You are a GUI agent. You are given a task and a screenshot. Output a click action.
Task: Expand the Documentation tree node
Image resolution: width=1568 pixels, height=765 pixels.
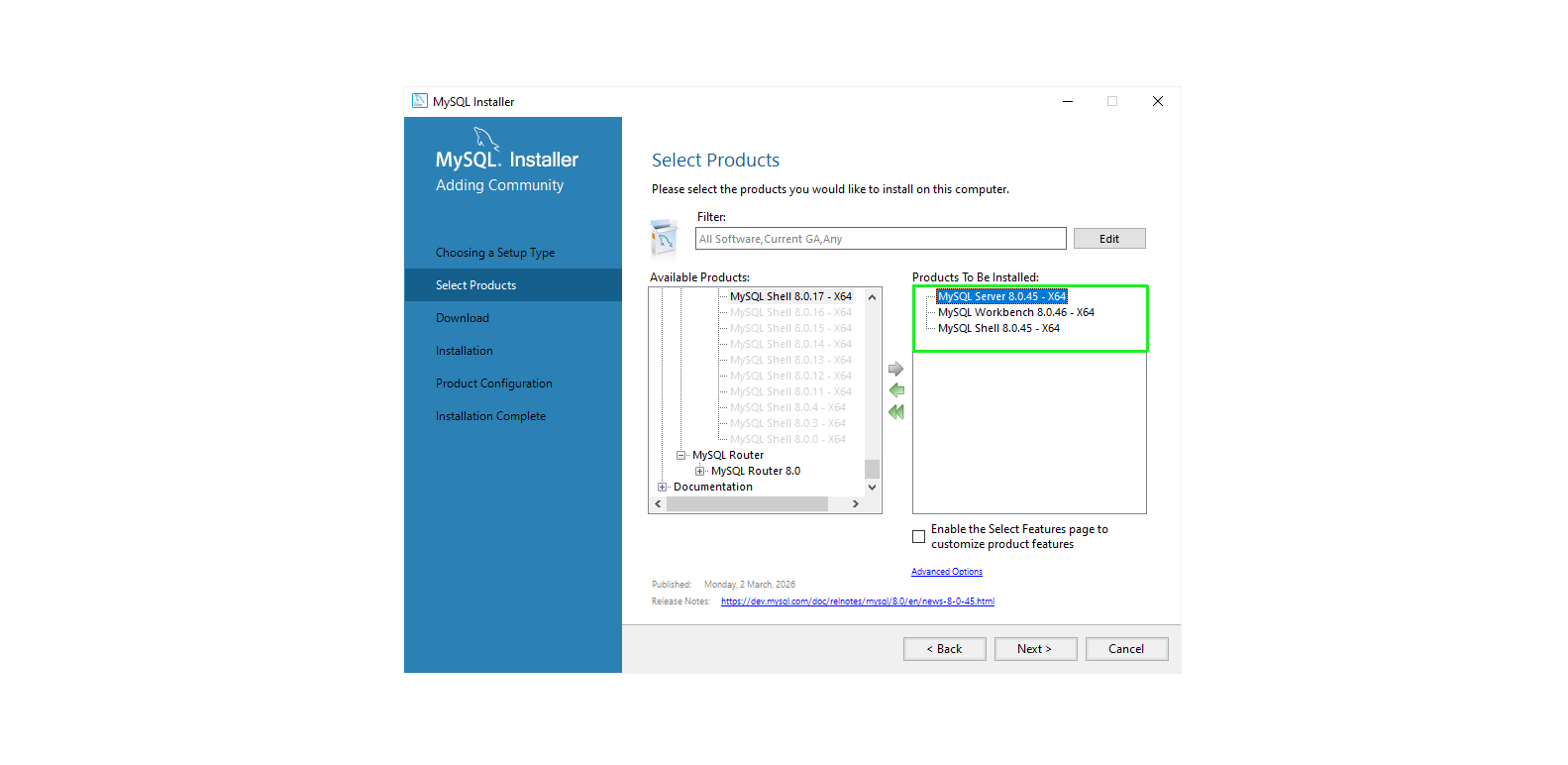pyautogui.click(x=663, y=487)
